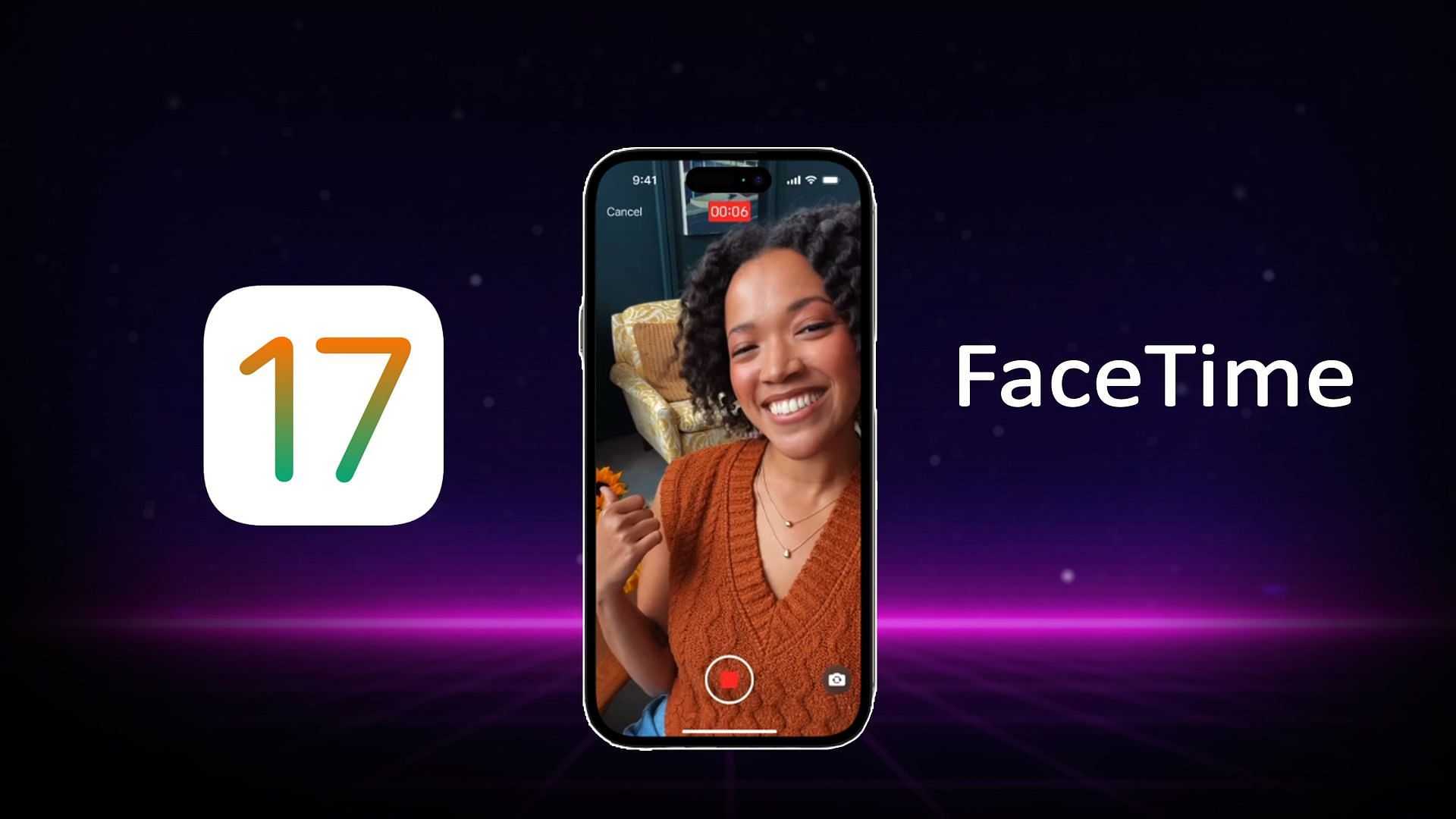1456x819 pixels.
Task: Click the FaceTime video recording timestamp
Action: [x=727, y=210]
